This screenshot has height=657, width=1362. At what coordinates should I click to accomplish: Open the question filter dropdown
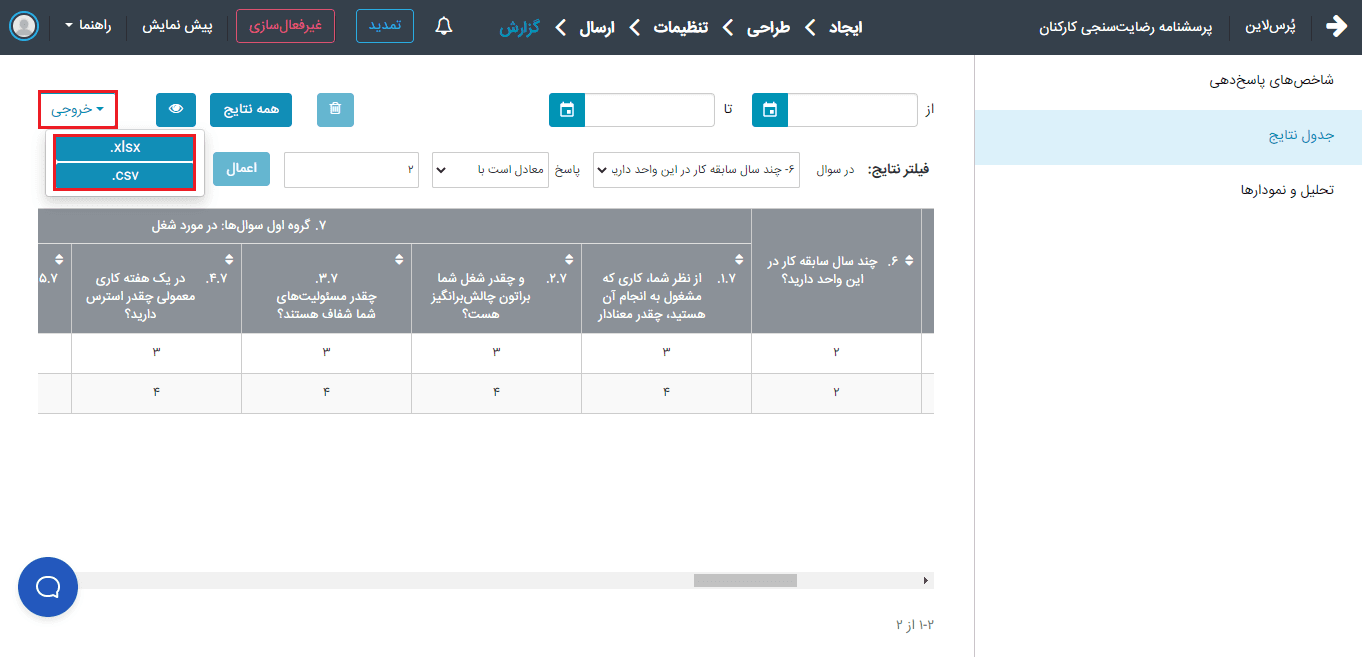pos(696,170)
